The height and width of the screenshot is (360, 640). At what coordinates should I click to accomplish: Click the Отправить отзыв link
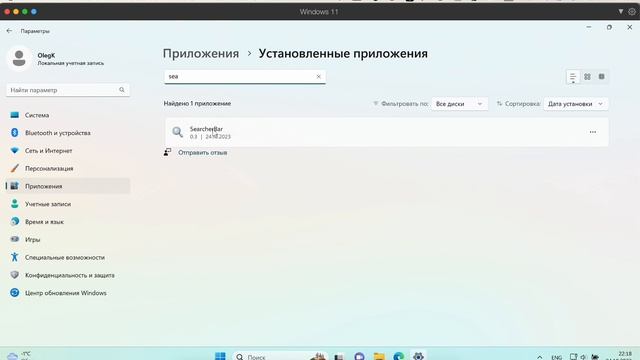tap(202, 153)
